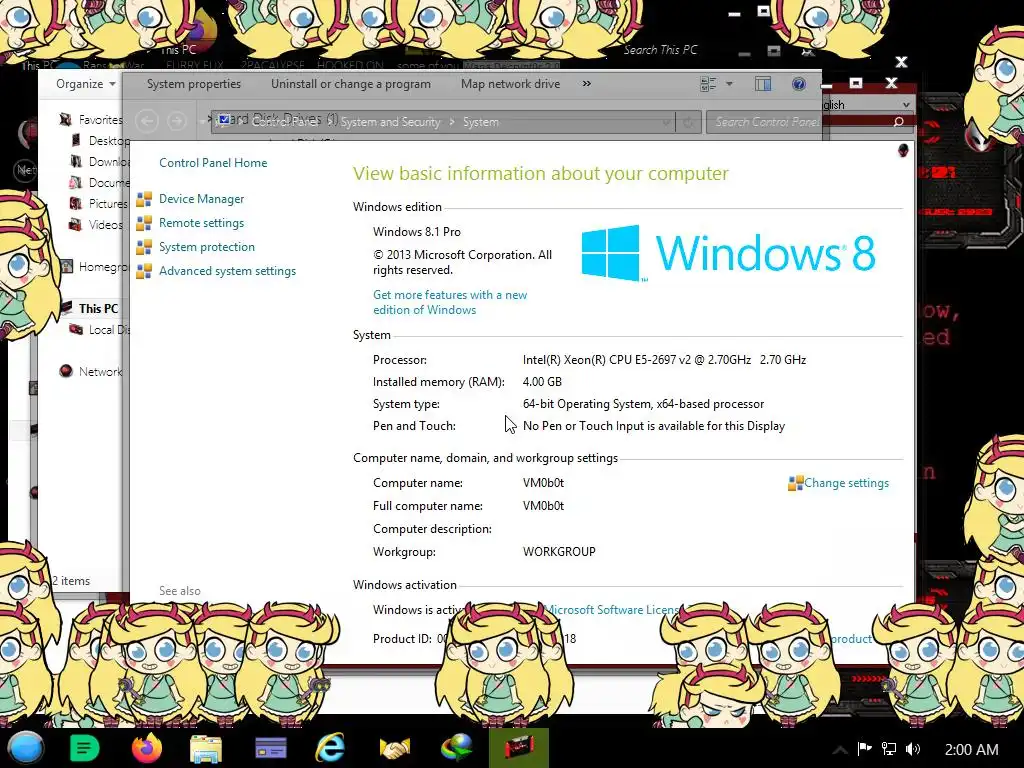Open the handshake icon app on taskbar
The height and width of the screenshot is (768, 1024).
[394, 749]
